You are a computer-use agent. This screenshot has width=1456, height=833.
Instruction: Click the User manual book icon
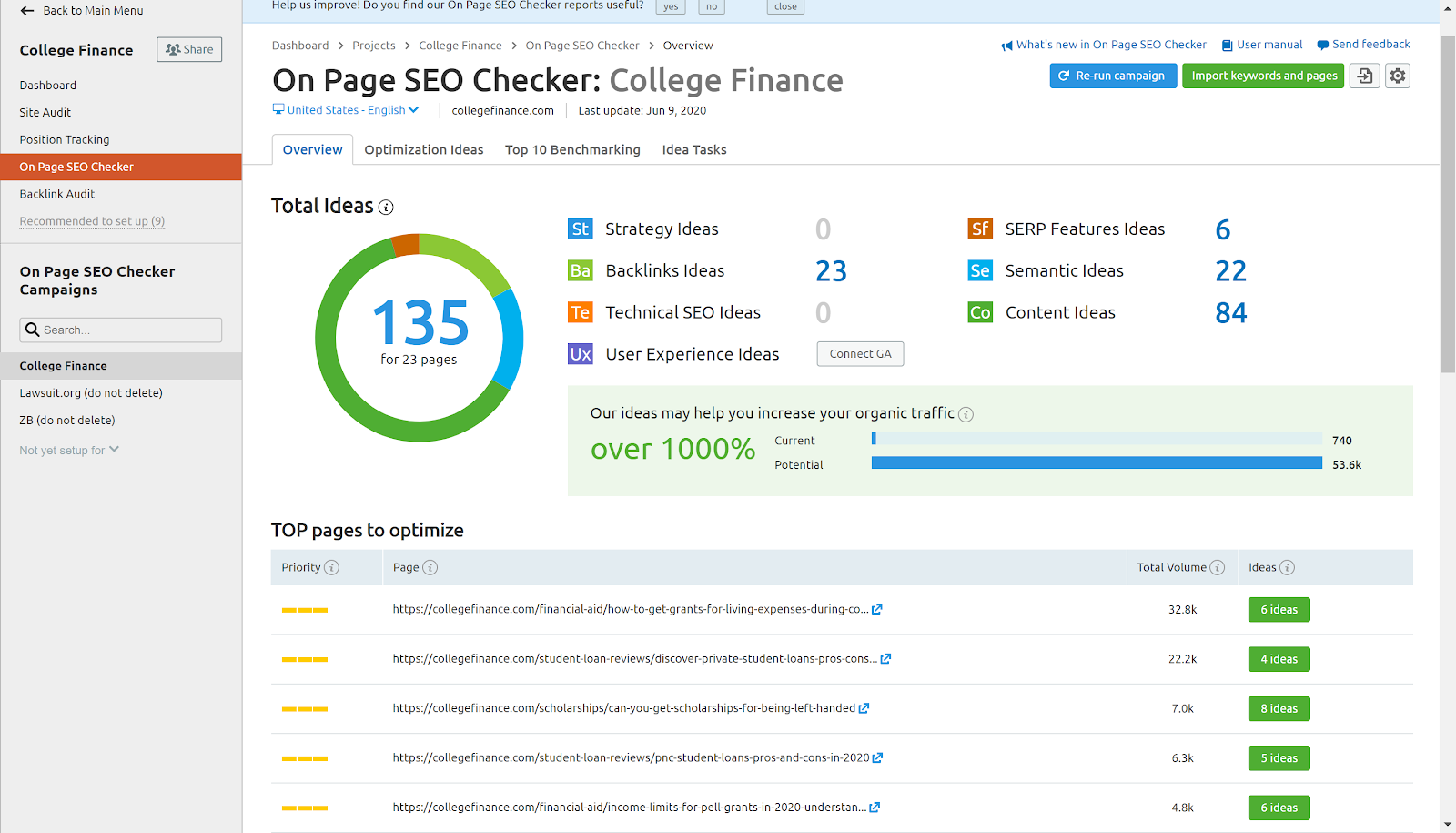(1227, 46)
